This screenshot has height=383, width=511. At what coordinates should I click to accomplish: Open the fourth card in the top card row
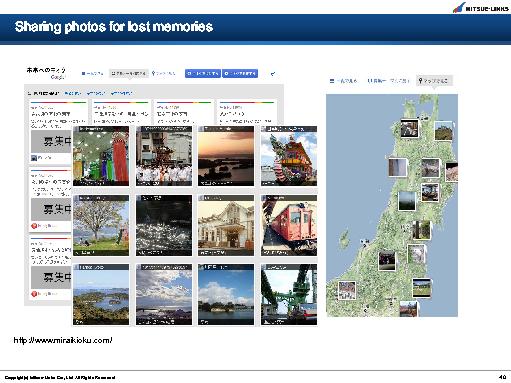point(247,113)
